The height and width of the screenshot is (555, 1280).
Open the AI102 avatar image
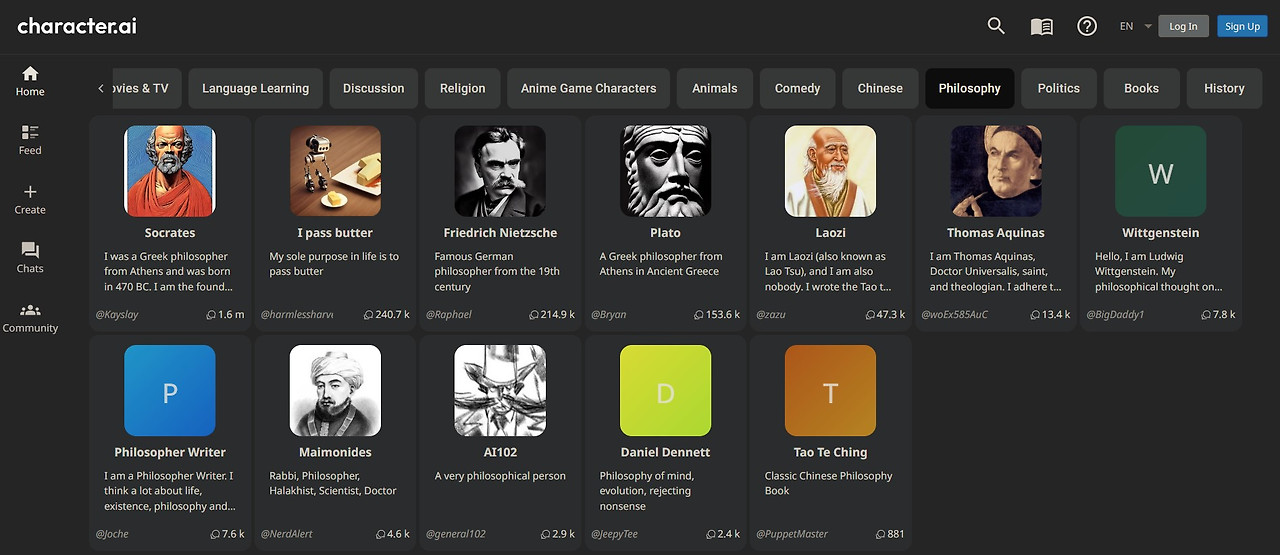[500, 391]
